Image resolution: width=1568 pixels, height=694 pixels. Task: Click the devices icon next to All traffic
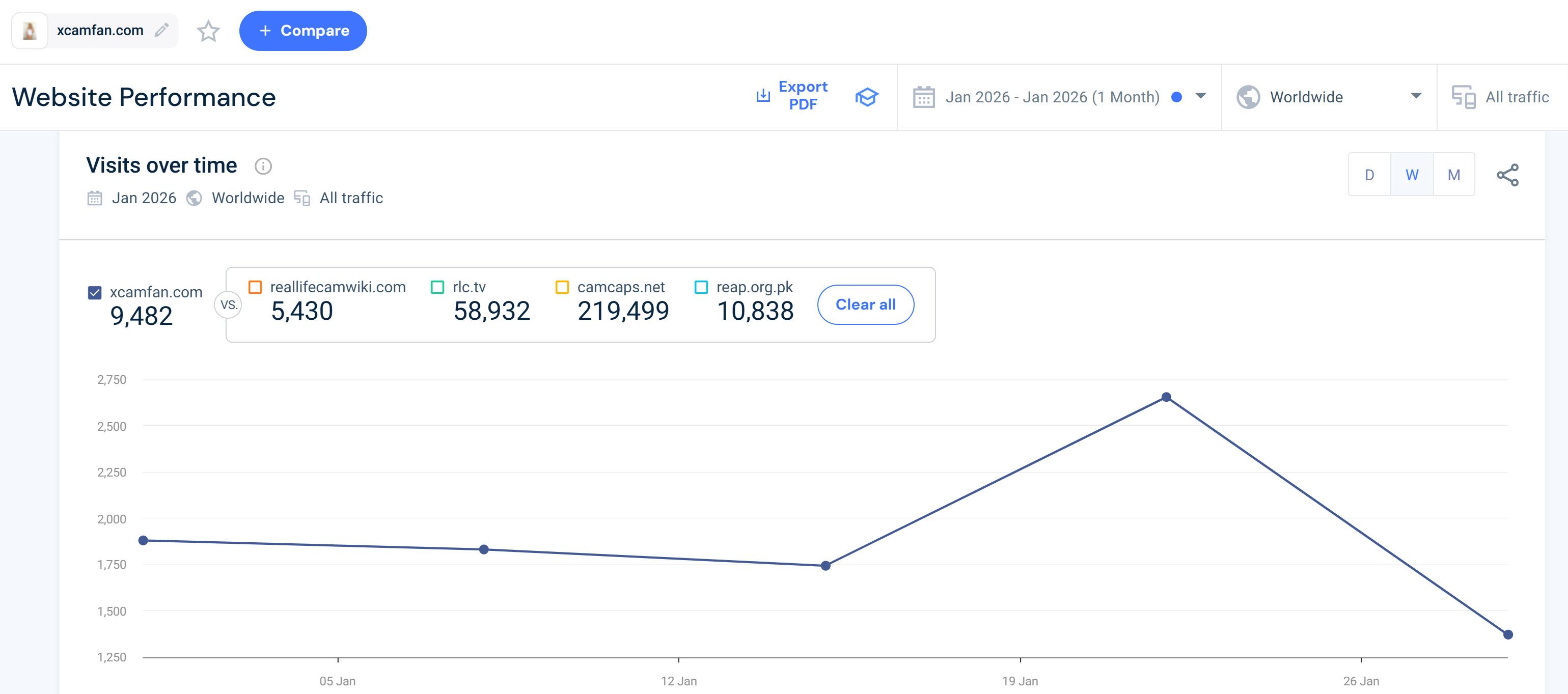click(1463, 97)
